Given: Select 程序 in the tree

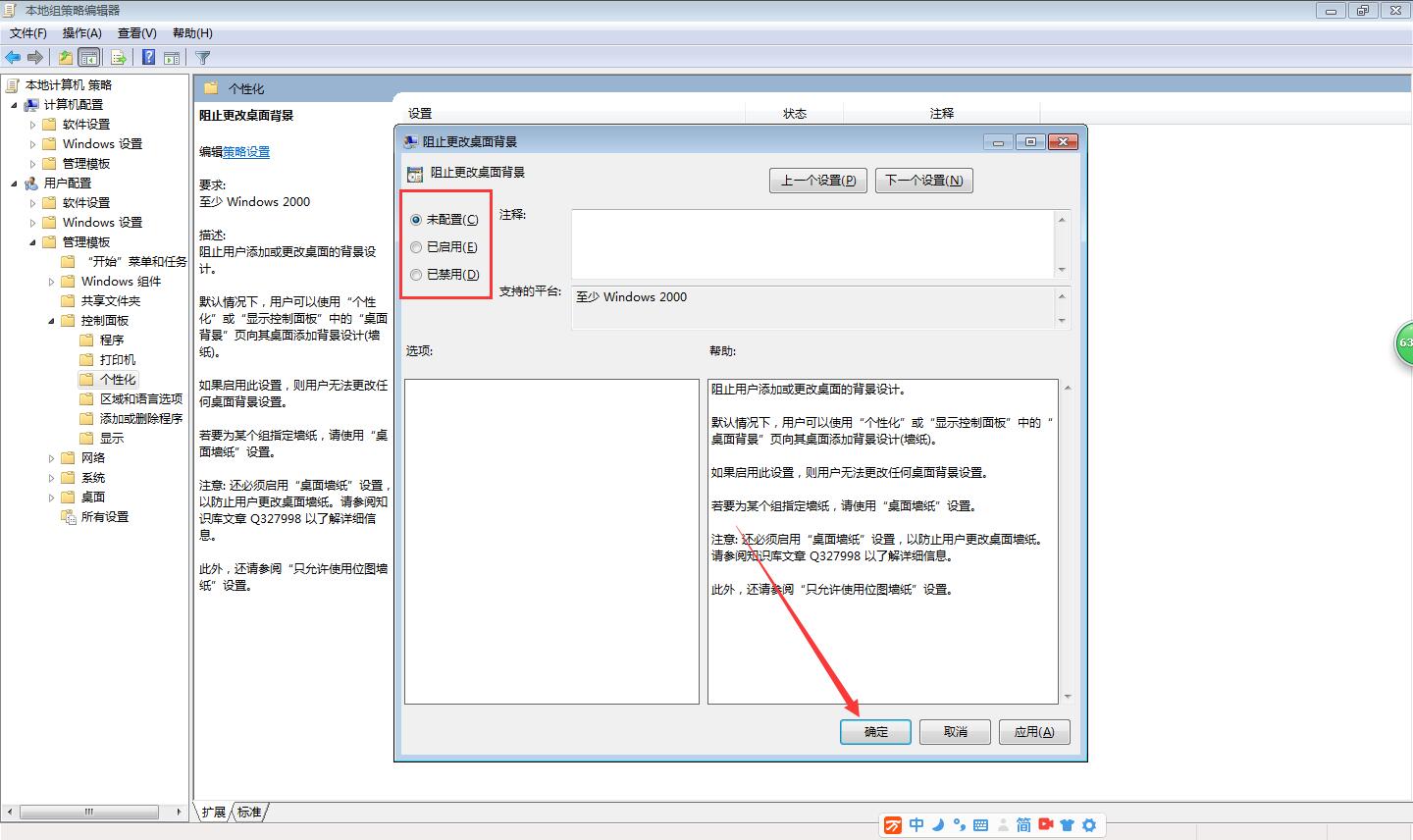Looking at the screenshot, I should point(112,341).
